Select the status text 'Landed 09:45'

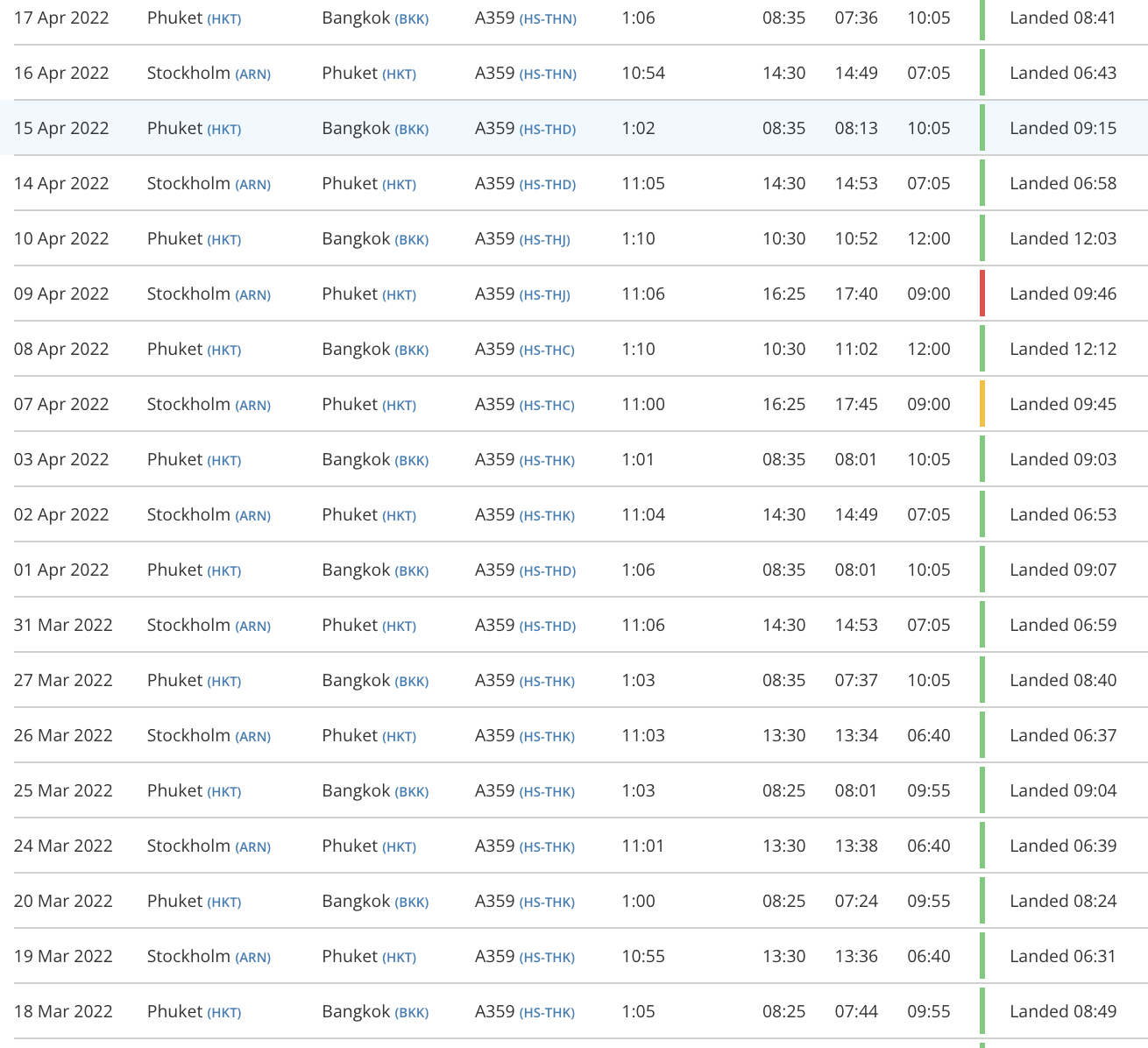(1063, 404)
